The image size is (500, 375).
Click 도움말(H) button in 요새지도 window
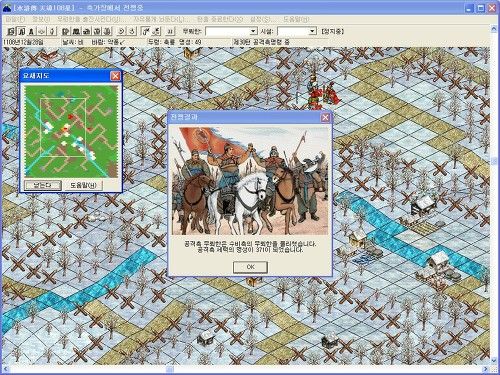click(x=83, y=185)
